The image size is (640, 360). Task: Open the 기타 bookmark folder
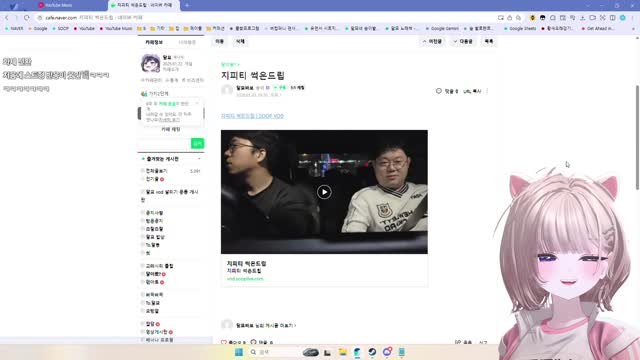pyautogui.click(x=158, y=29)
